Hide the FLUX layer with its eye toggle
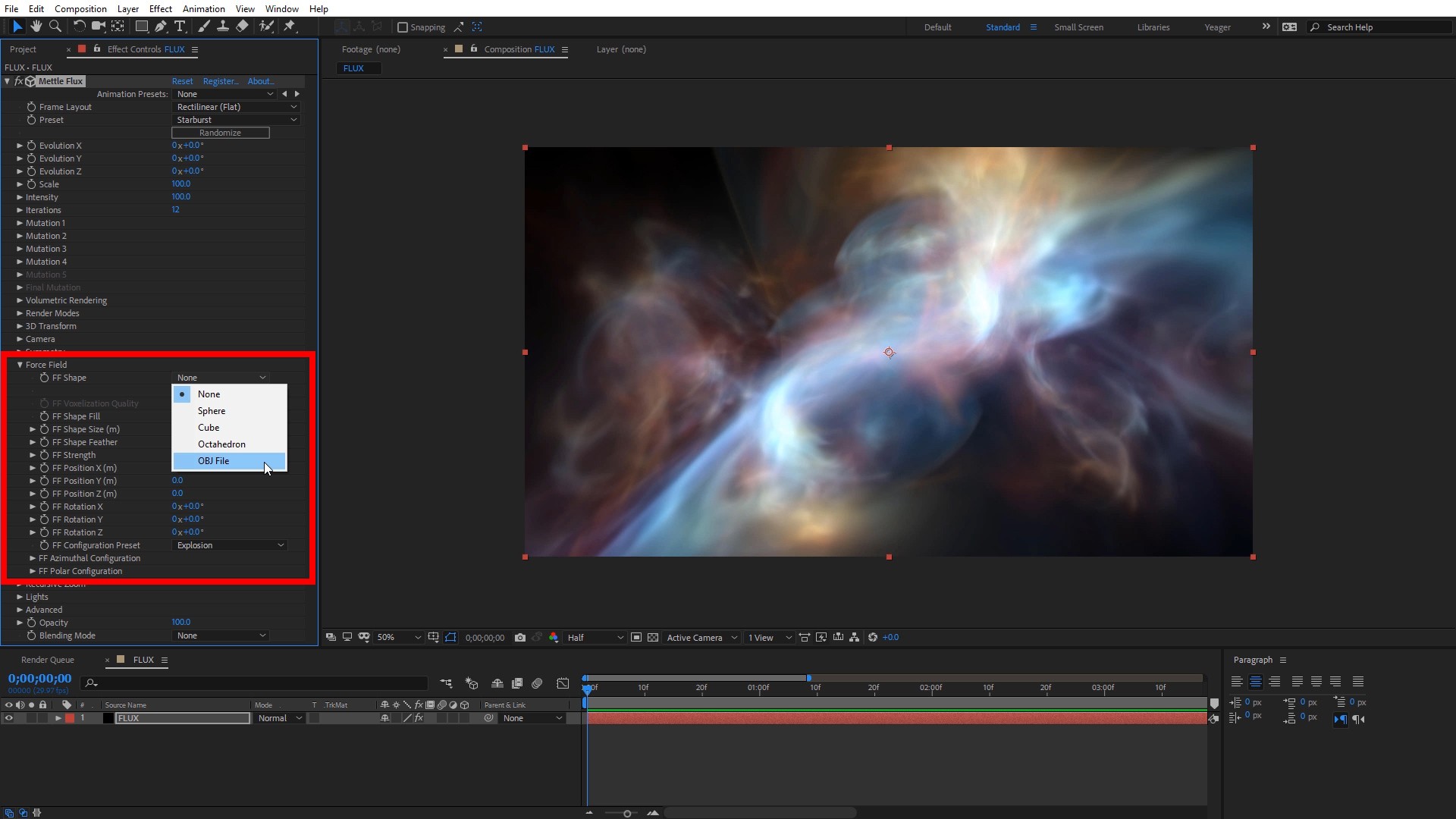Image resolution: width=1456 pixels, height=819 pixels. 8,718
